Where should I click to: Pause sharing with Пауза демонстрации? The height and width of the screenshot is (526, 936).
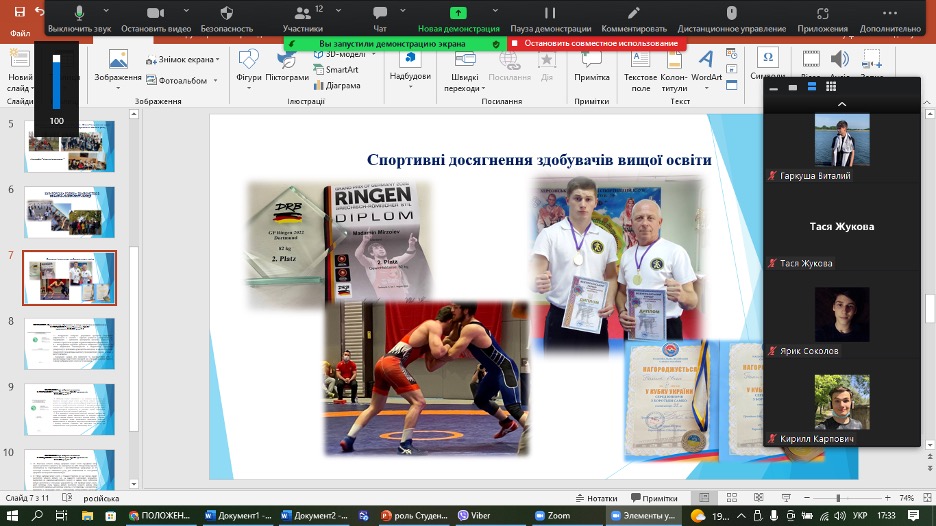(550, 19)
